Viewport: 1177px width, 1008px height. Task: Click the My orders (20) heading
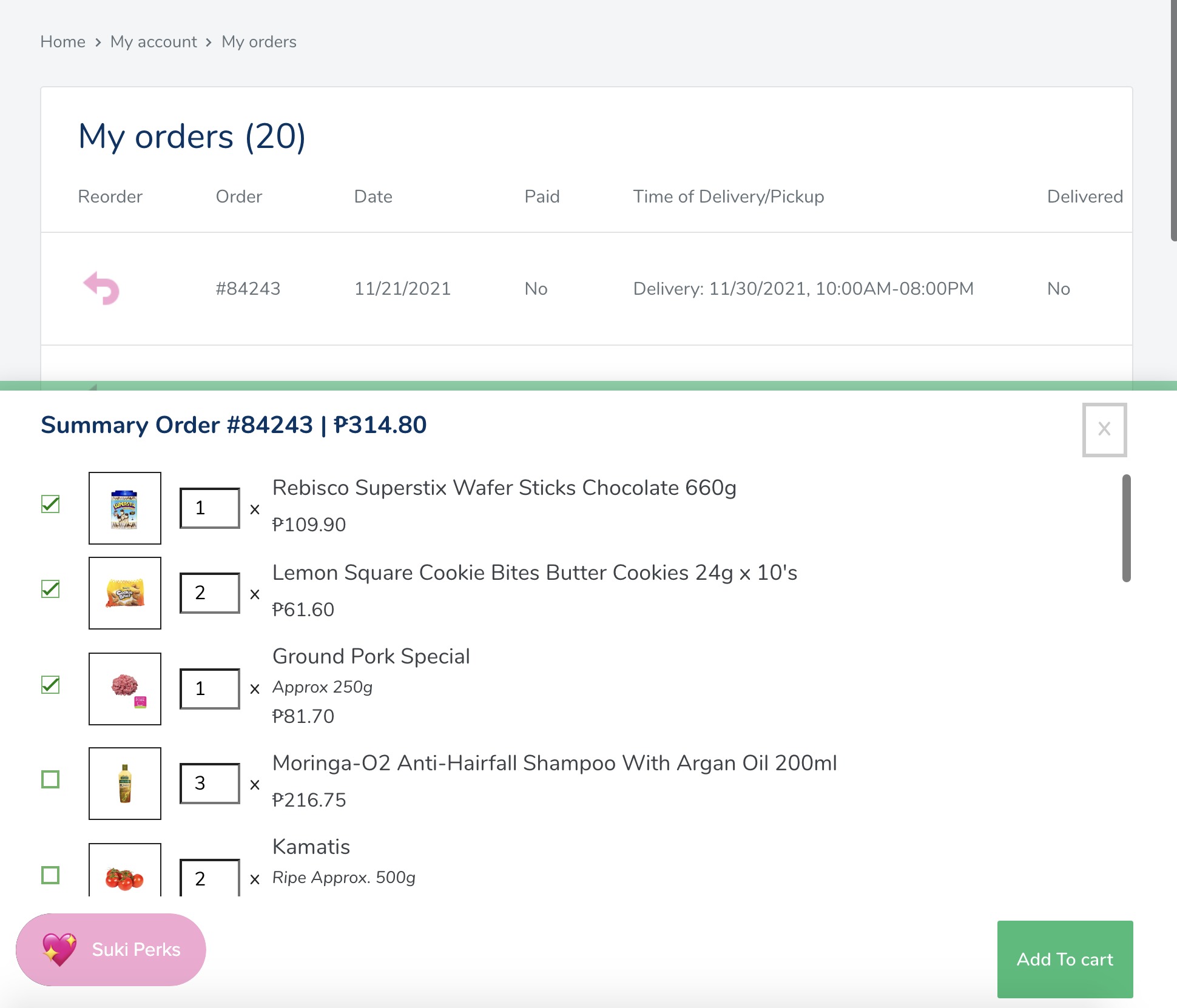(x=192, y=136)
